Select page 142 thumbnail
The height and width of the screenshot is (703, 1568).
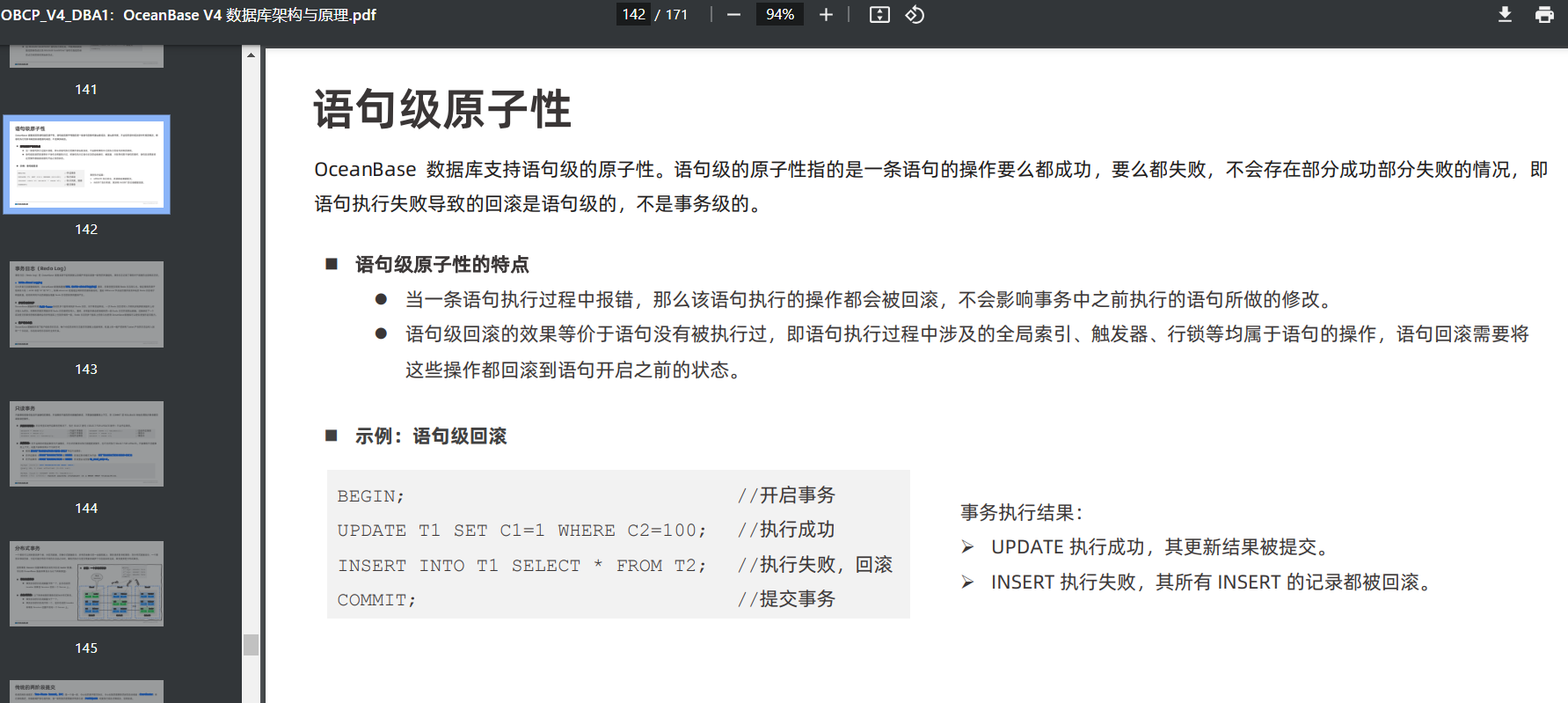tap(86, 165)
